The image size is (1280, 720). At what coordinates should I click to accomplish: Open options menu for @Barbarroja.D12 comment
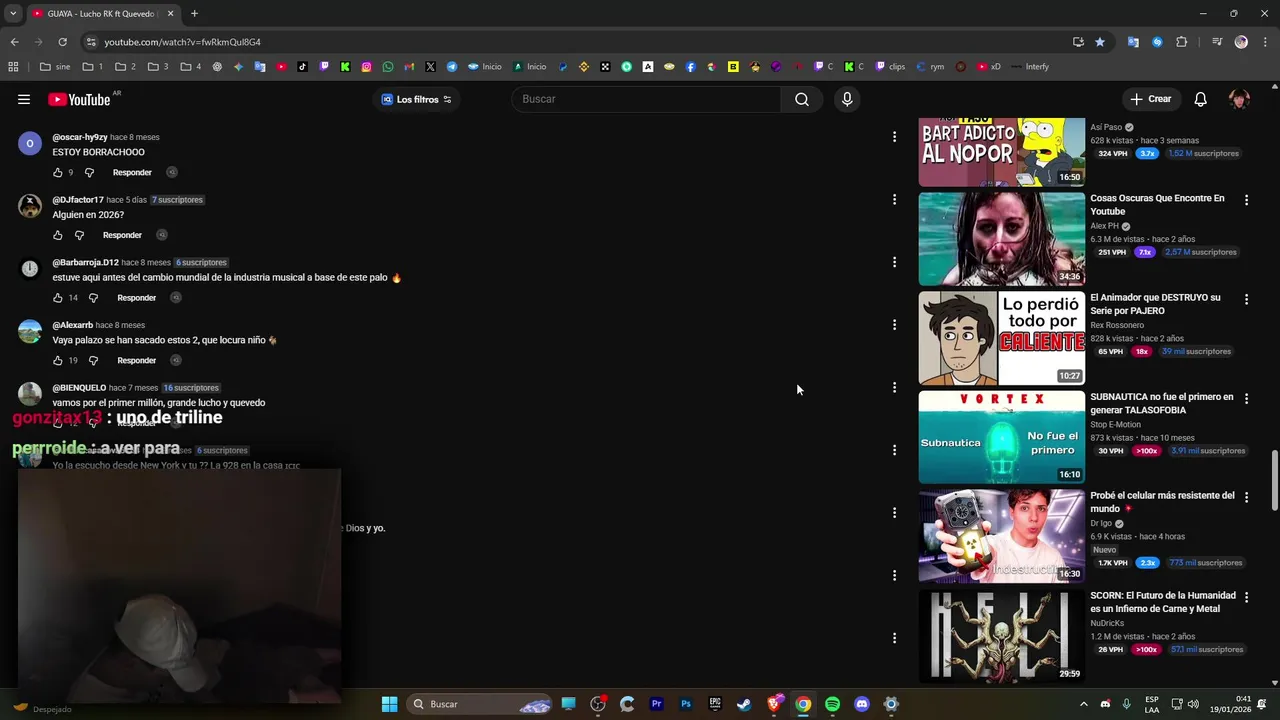[x=894, y=262]
